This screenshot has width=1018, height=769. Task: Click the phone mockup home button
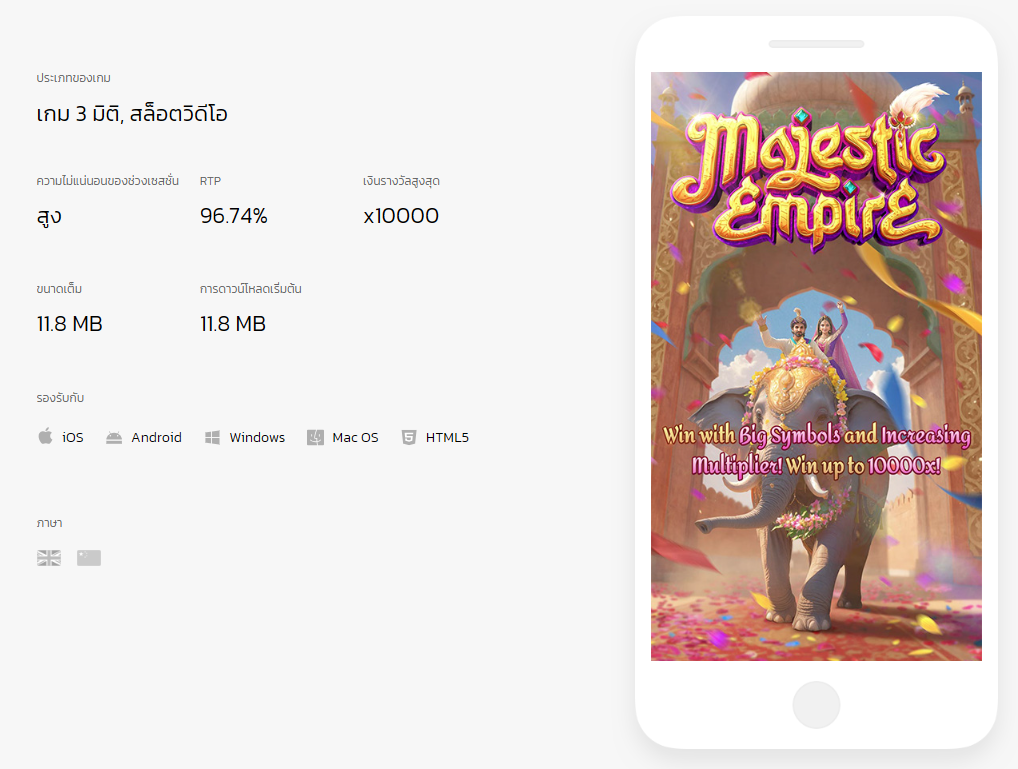click(x=816, y=705)
